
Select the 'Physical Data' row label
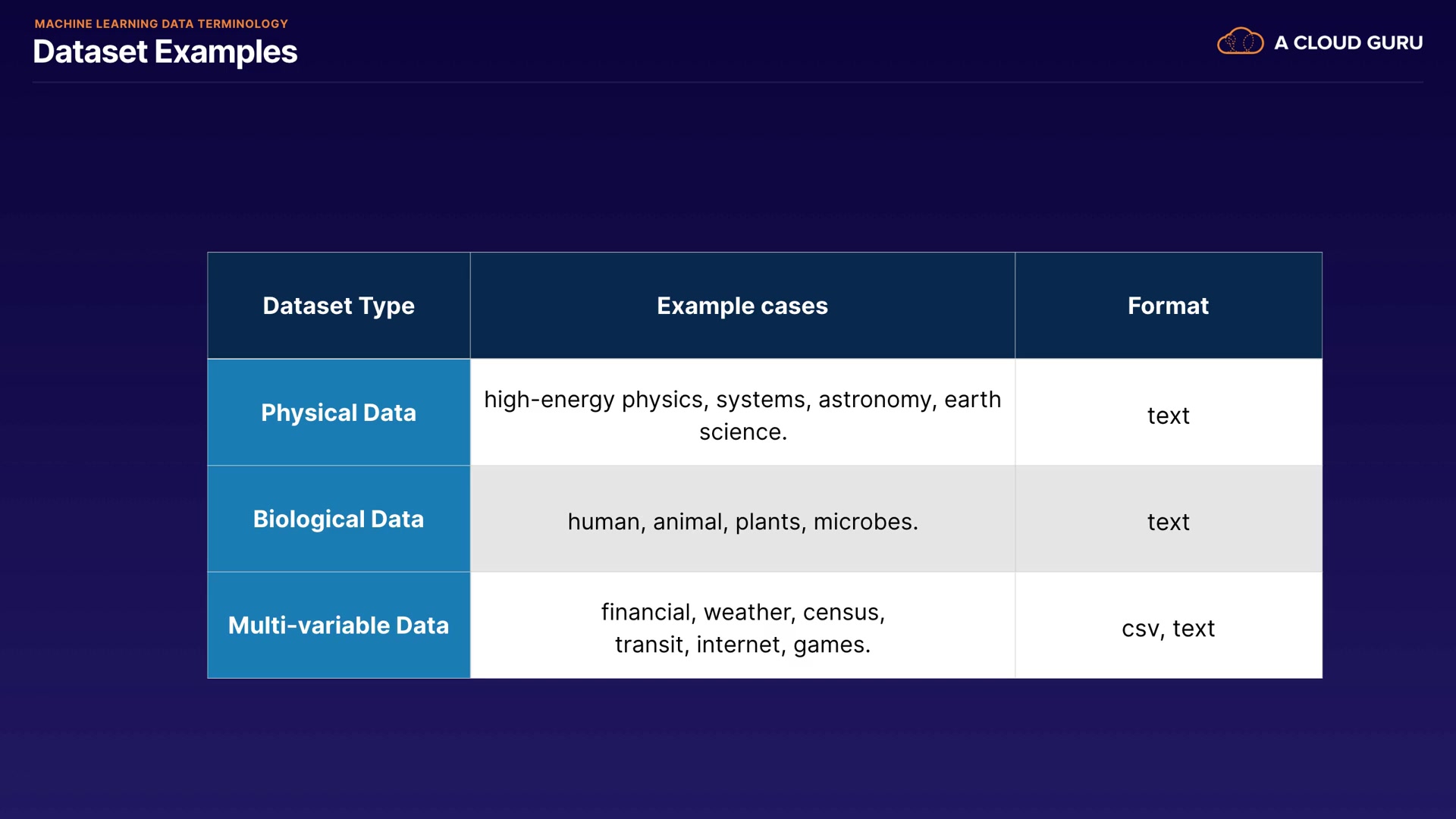[338, 413]
